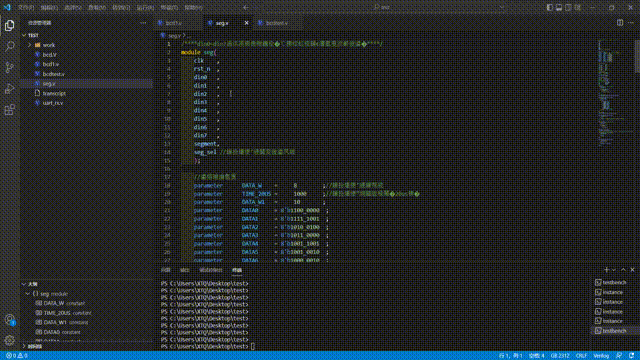640x360 pixels.
Task: Click the command center search box
Action: [382, 7]
